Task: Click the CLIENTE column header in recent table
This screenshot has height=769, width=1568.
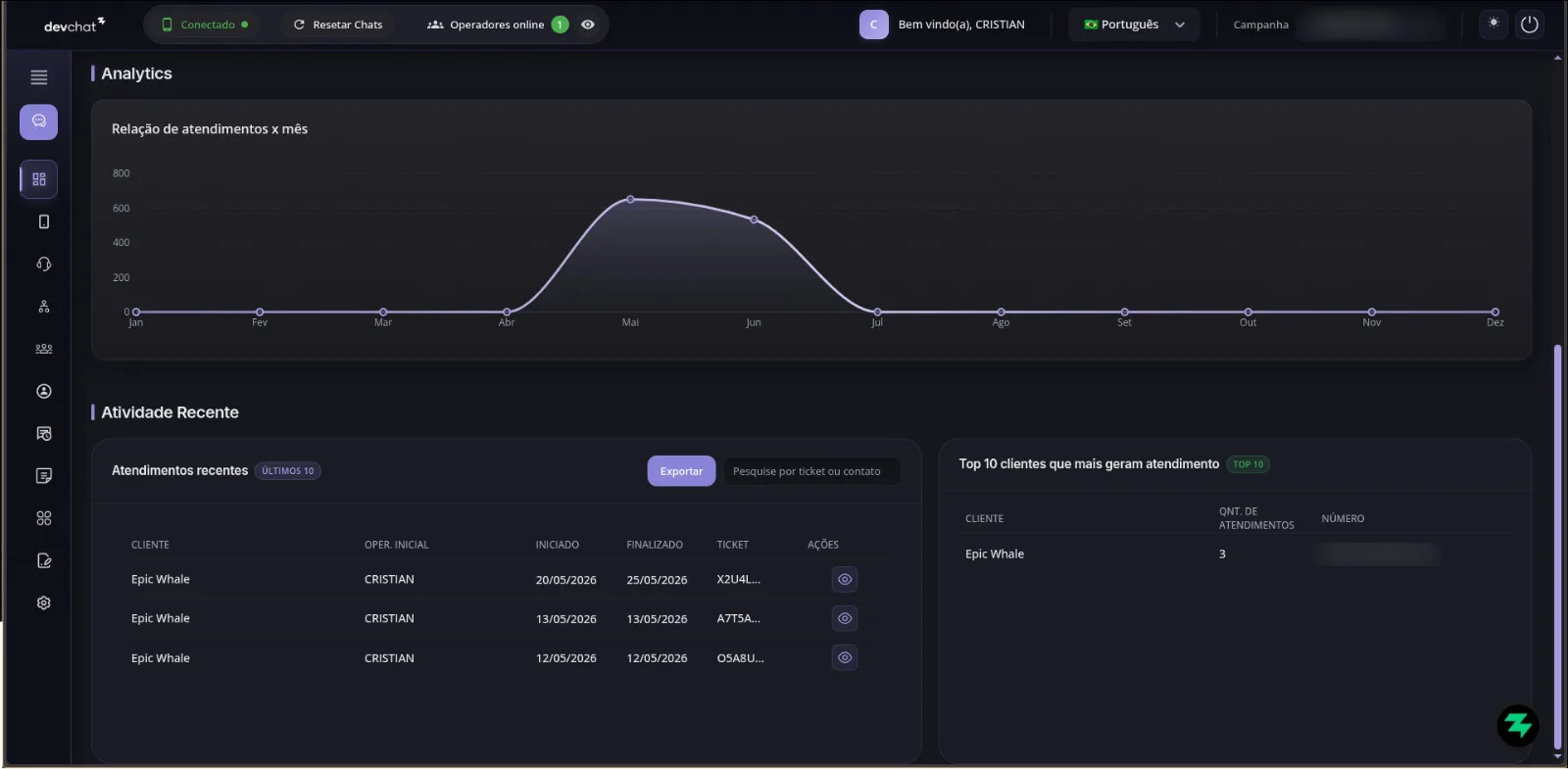Action: point(150,545)
